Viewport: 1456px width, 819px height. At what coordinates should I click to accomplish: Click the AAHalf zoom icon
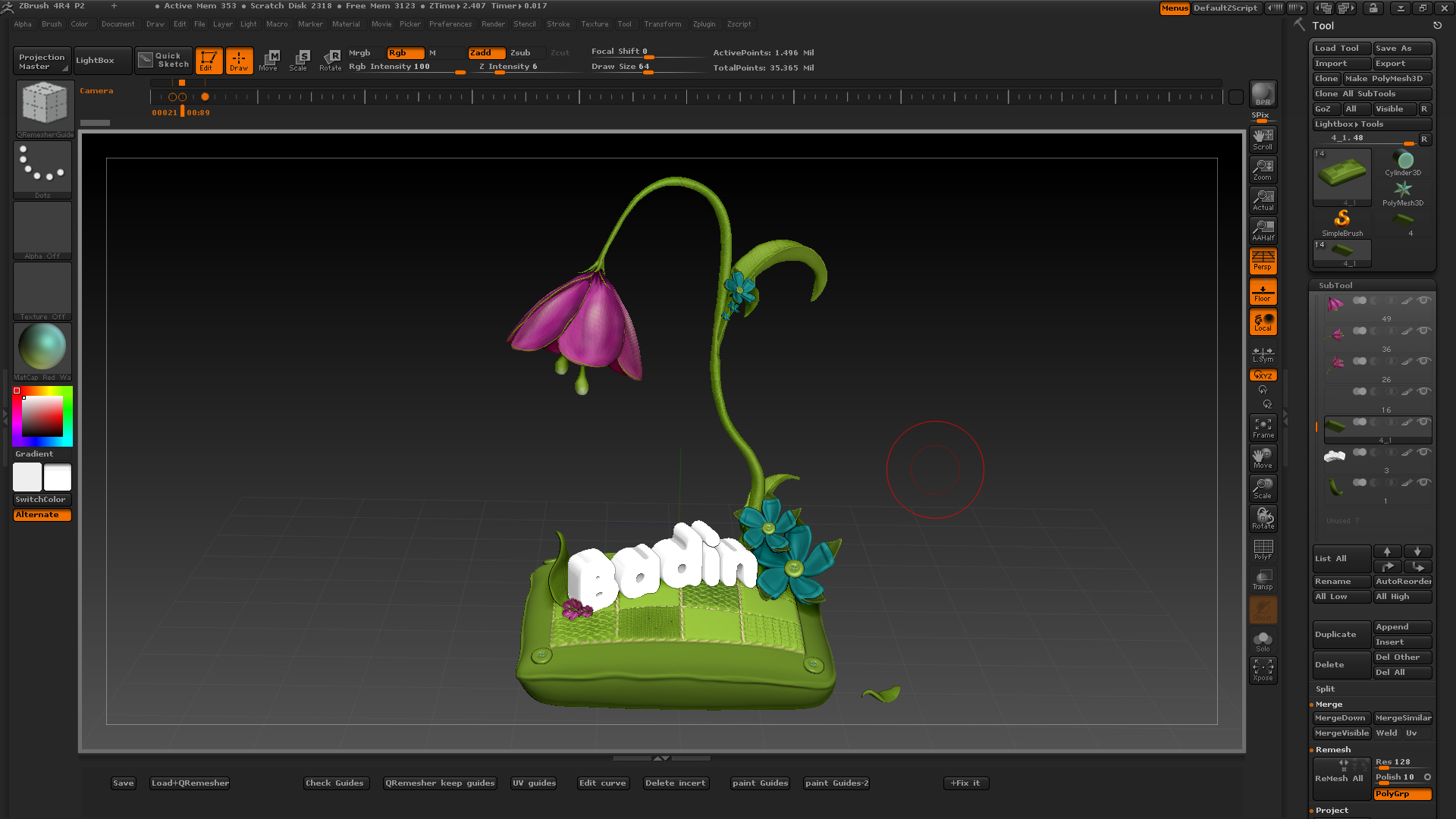pos(1263,231)
